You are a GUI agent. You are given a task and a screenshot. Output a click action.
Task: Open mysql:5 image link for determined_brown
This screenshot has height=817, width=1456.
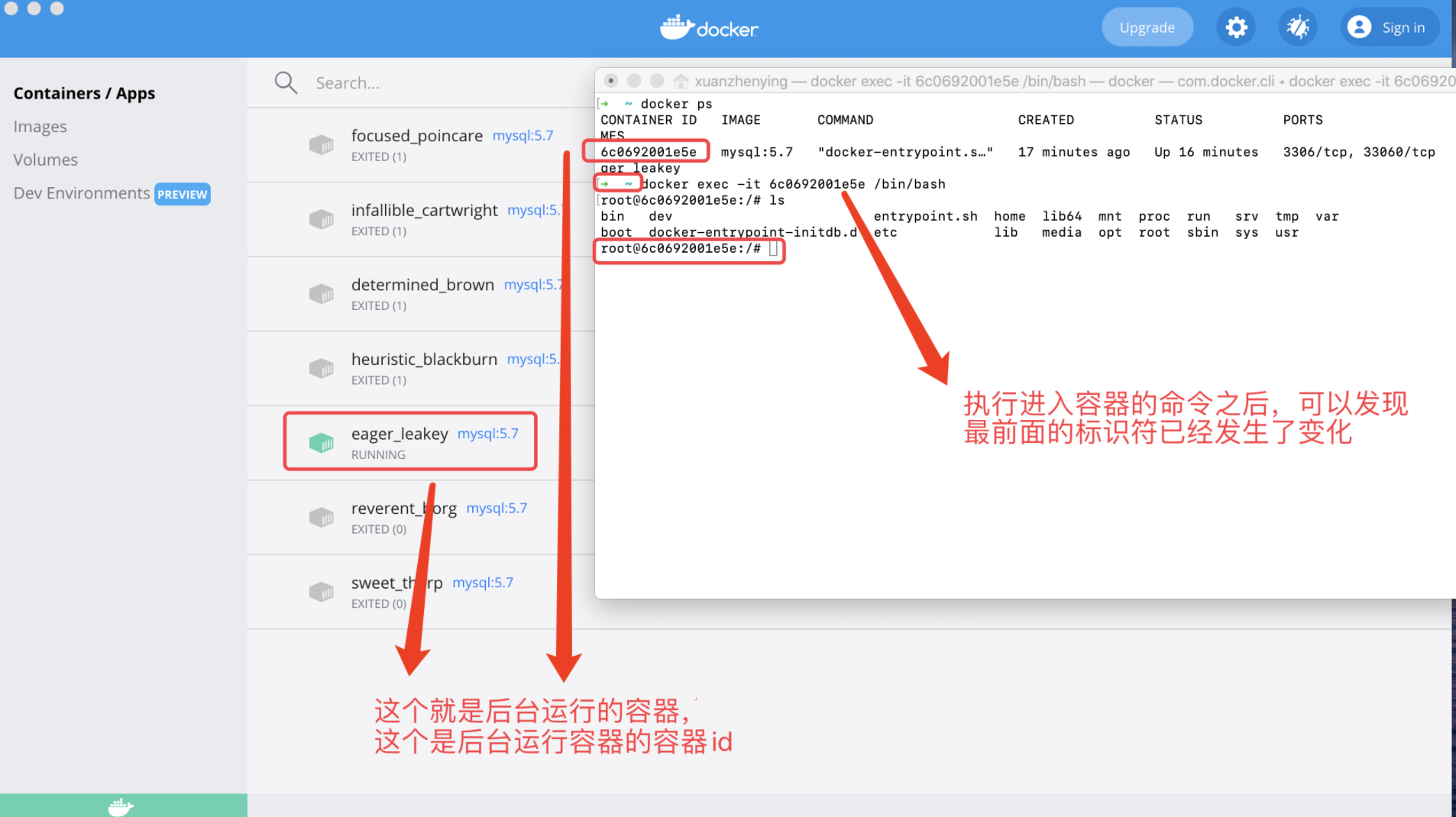[x=532, y=285]
